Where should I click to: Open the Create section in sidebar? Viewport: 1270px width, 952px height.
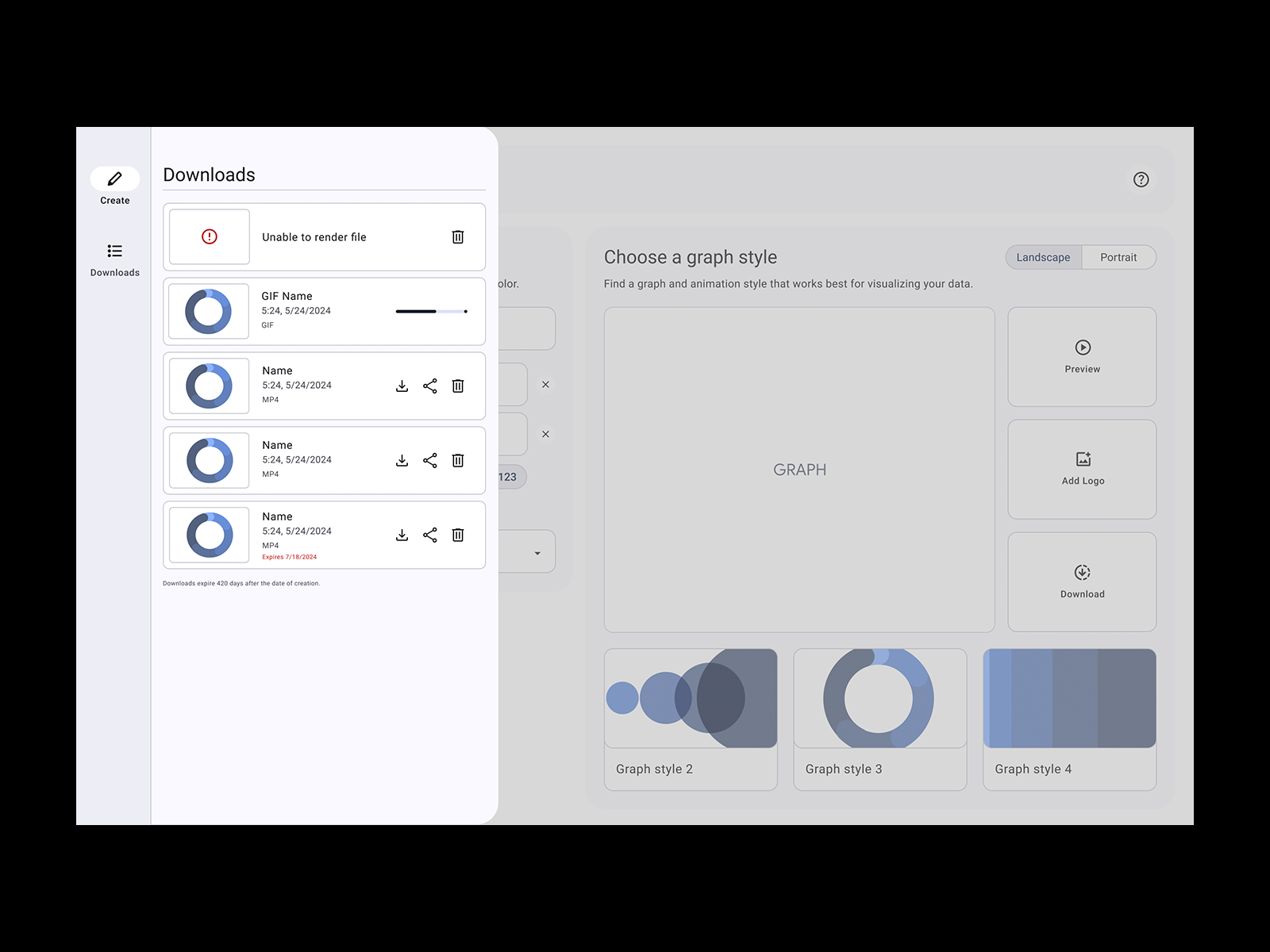coord(115,179)
